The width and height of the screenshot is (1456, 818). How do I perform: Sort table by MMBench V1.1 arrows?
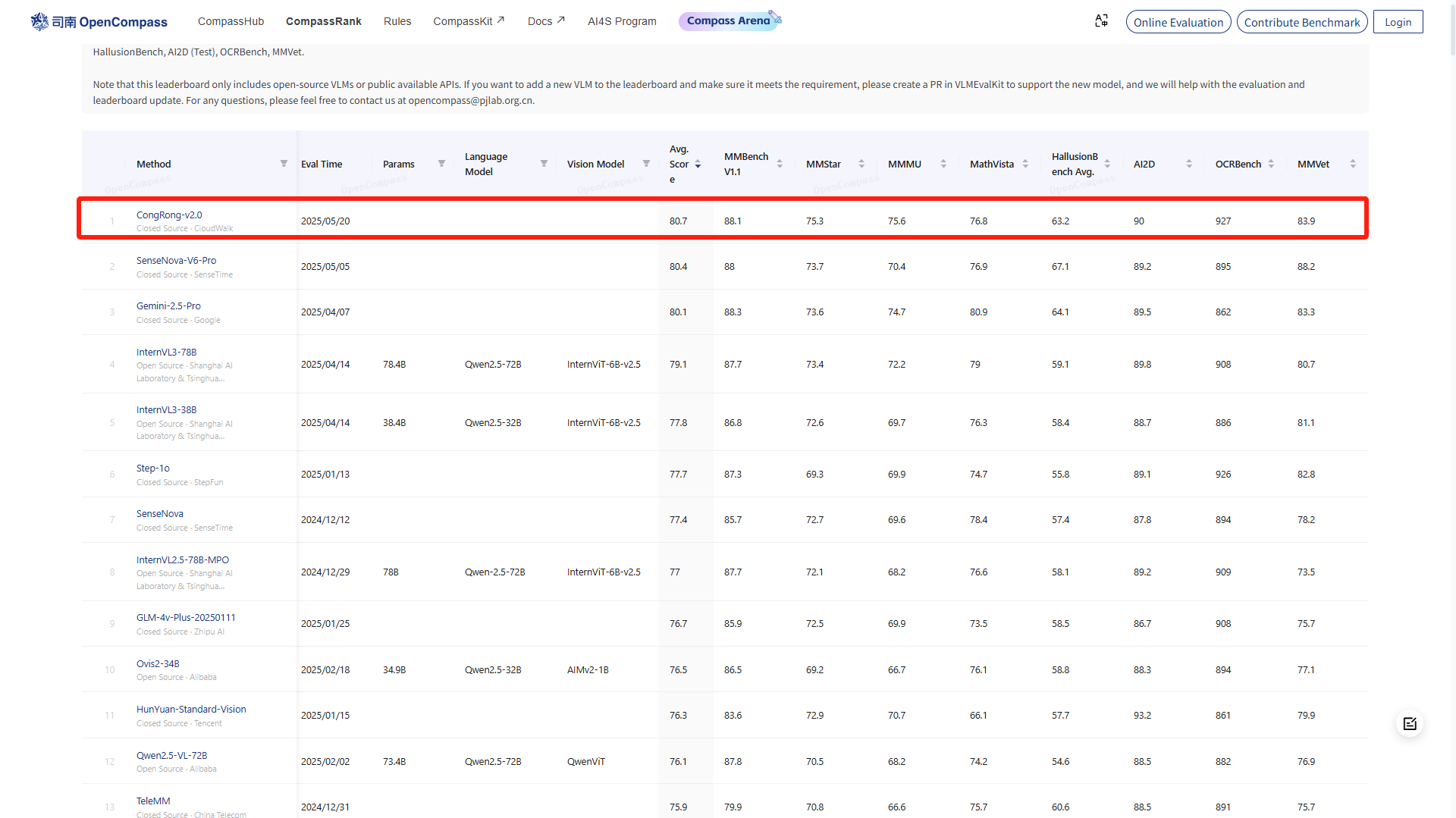coord(780,164)
